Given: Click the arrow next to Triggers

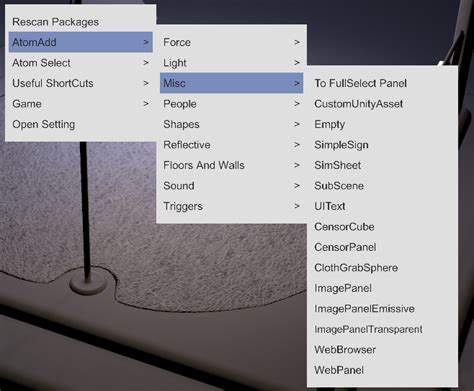Looking at the screenshot, I should coord(297,206).
